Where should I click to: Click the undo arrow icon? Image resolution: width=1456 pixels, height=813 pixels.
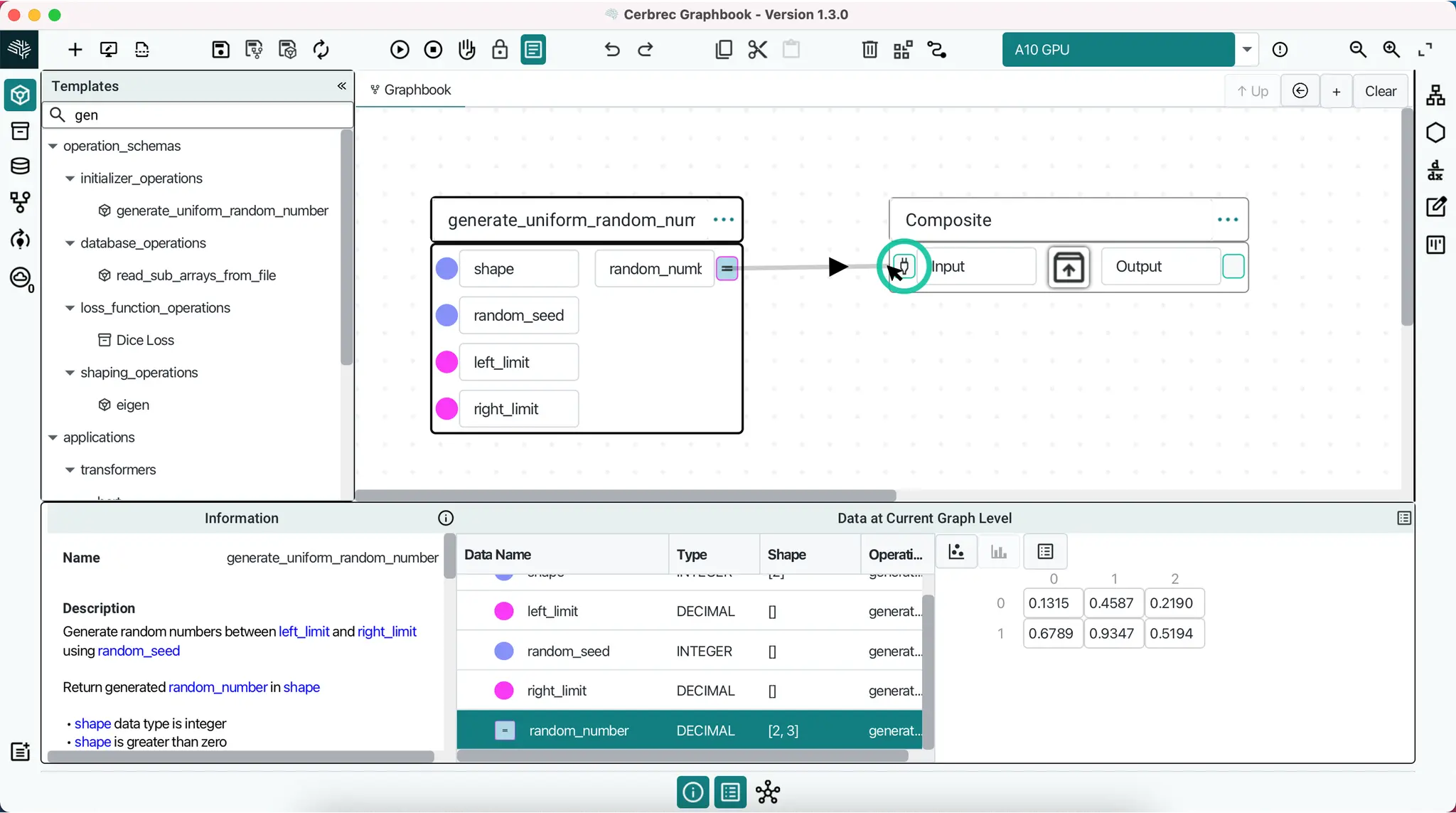pyautogui.click(x=612, y=50)
